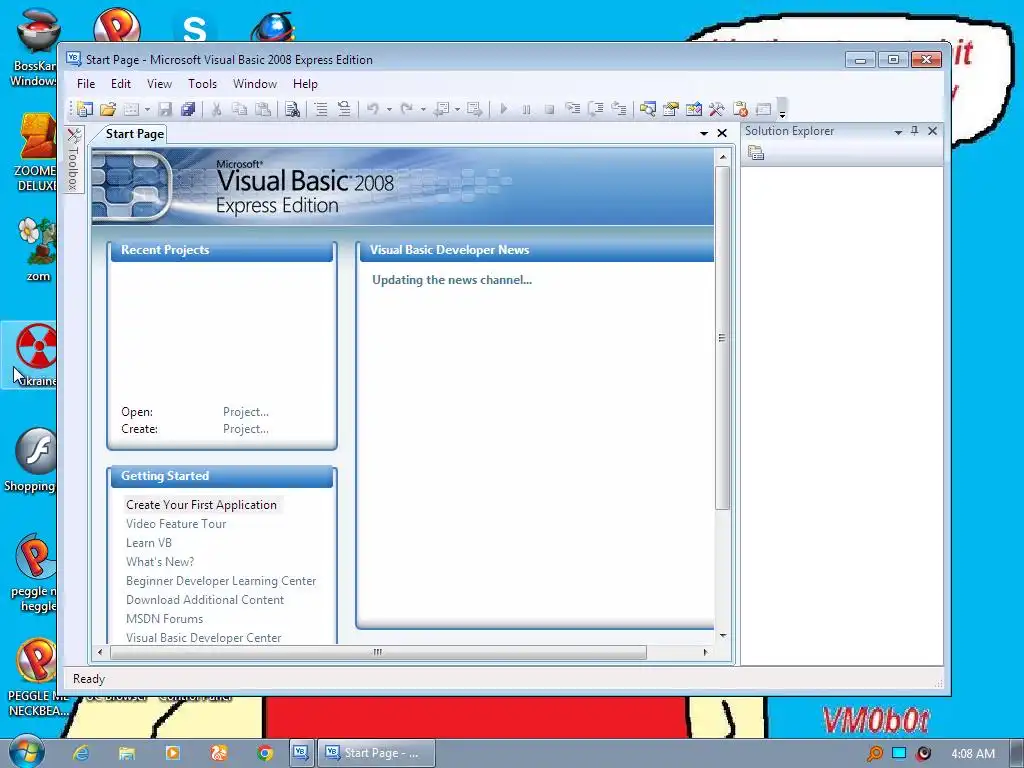Open Solution Explorer via toolbar icon
The height and width of the screenshot is (768, 1024).
coord(647,109)
